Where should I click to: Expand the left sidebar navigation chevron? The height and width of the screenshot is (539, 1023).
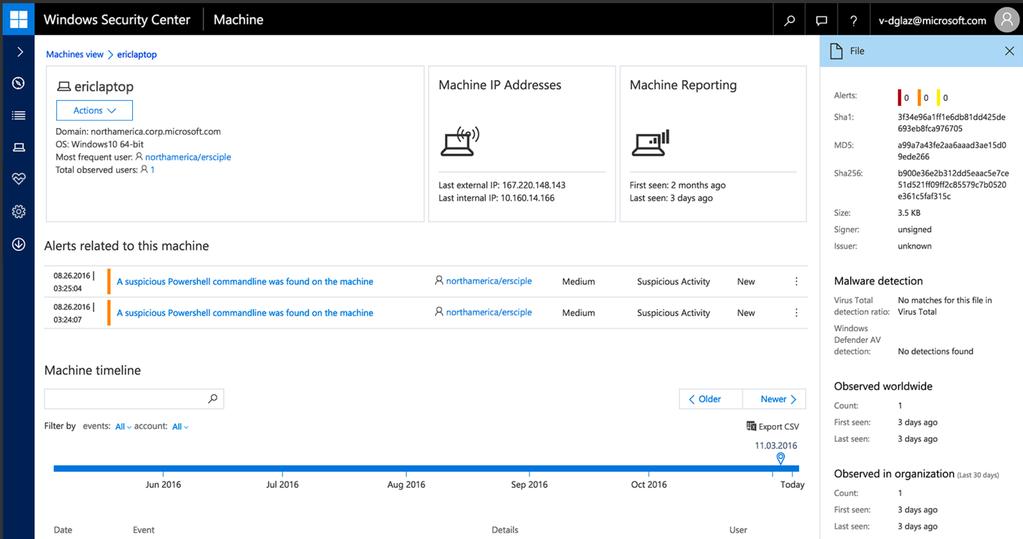click(20, 52)
